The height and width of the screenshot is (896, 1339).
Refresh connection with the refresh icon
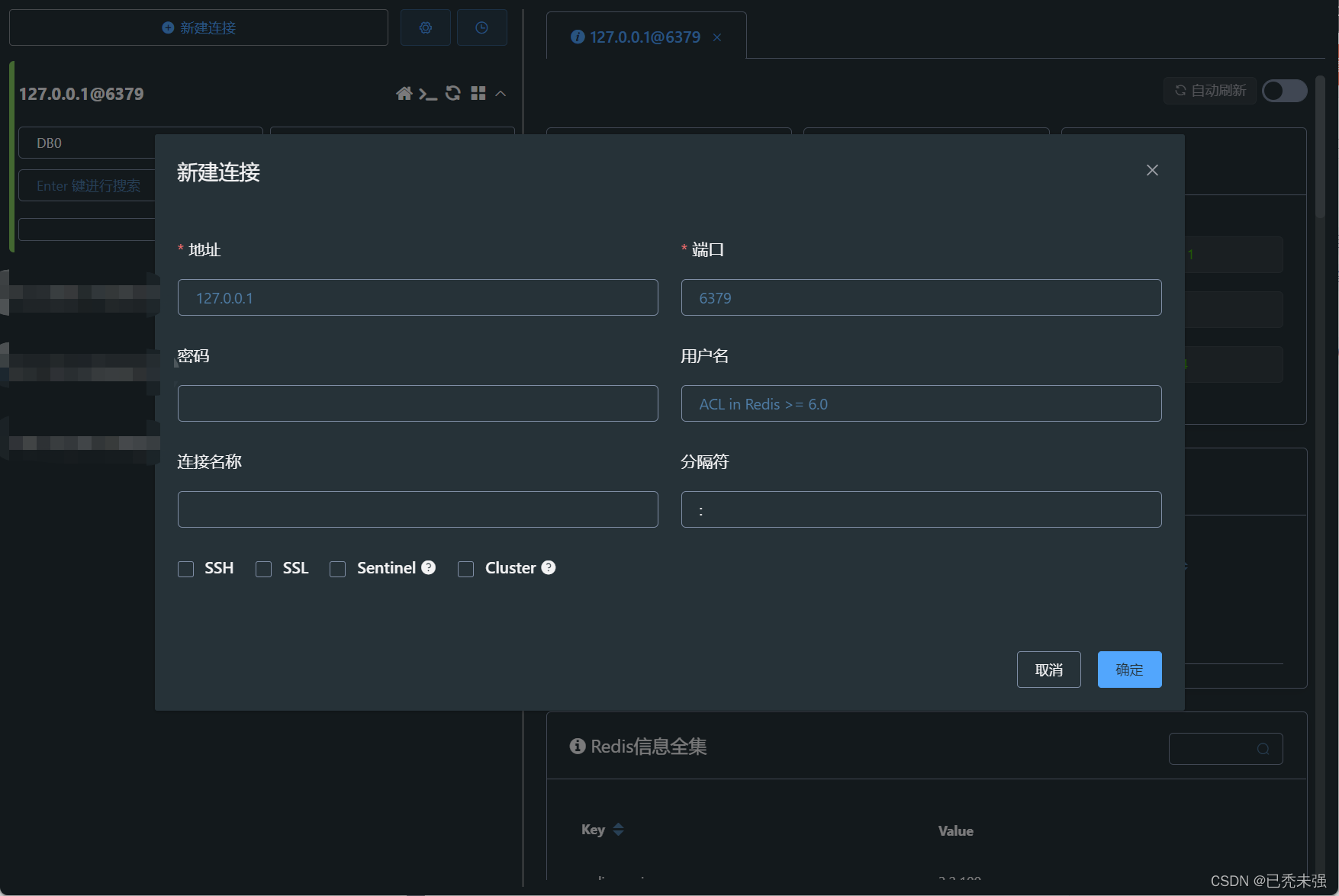tap(453, 93)
